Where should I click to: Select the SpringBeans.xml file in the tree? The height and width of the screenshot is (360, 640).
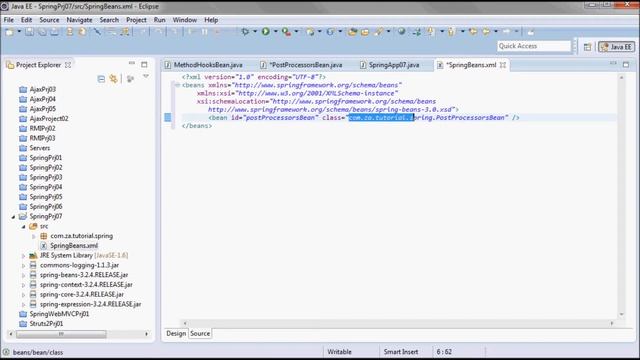[x=74, y=246]
